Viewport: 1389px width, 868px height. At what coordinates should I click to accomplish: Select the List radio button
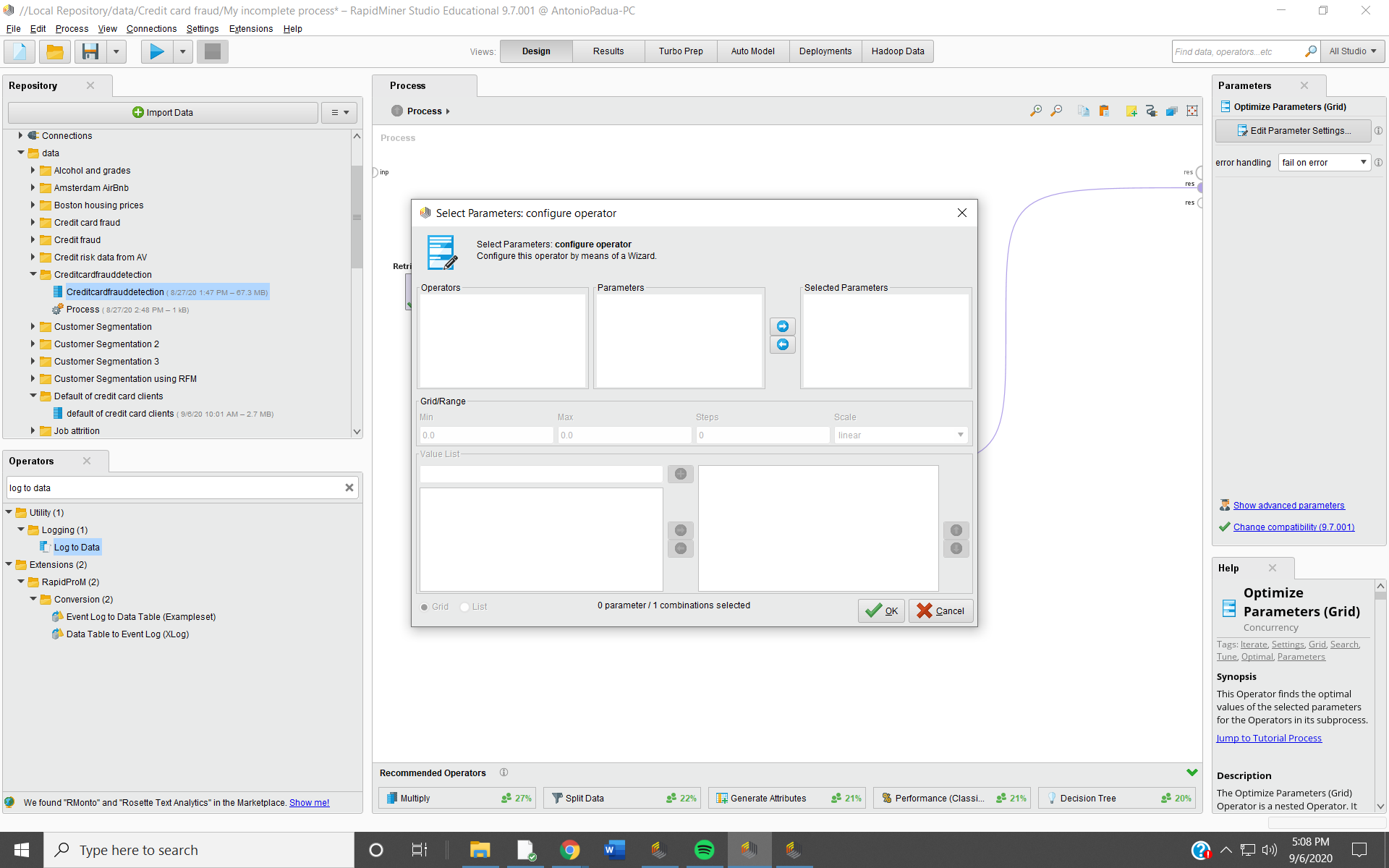(465, 607)
